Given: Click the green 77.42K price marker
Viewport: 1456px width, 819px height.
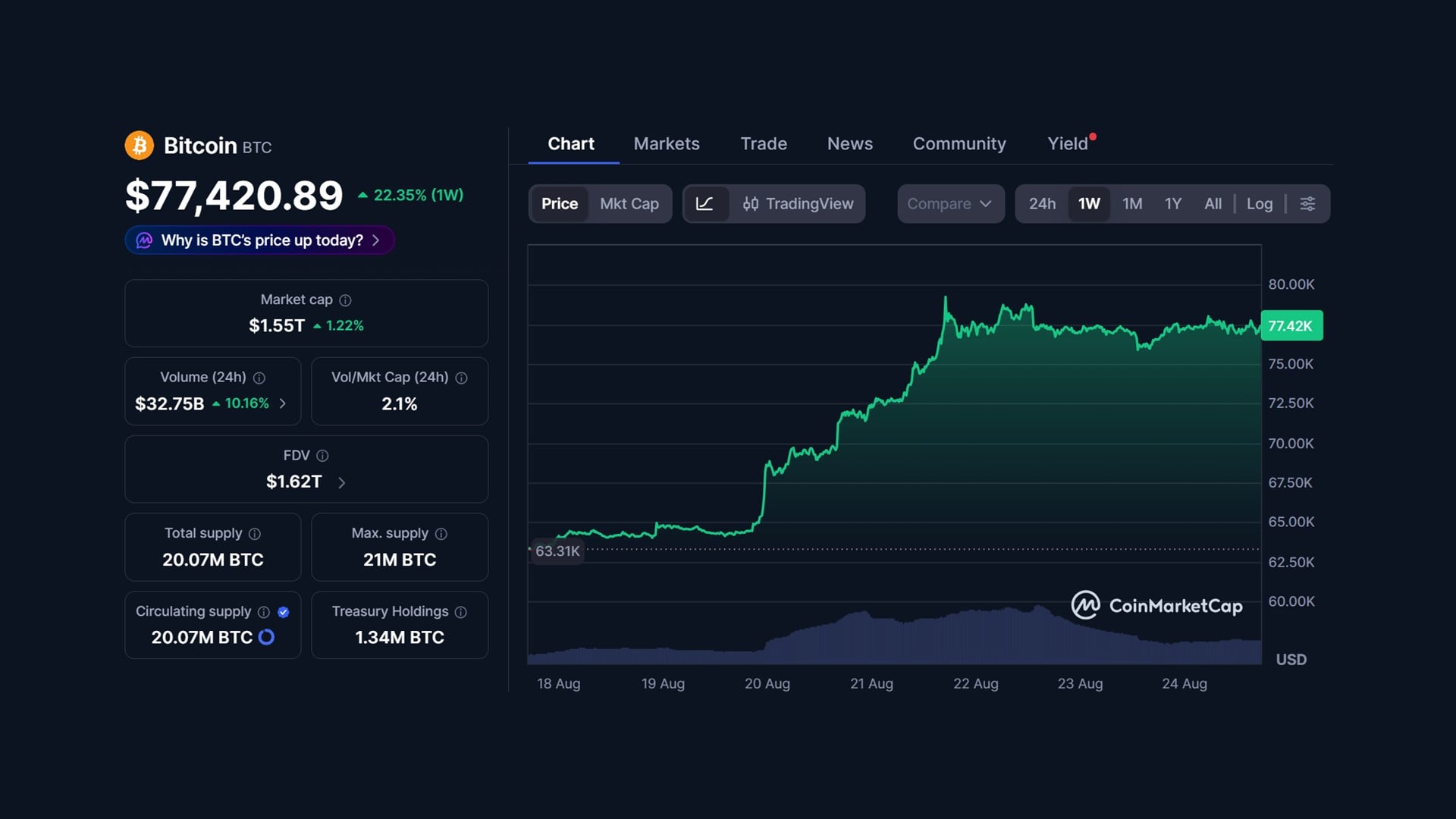Looking at the screenshot, I should click(x=1291, y=325).
